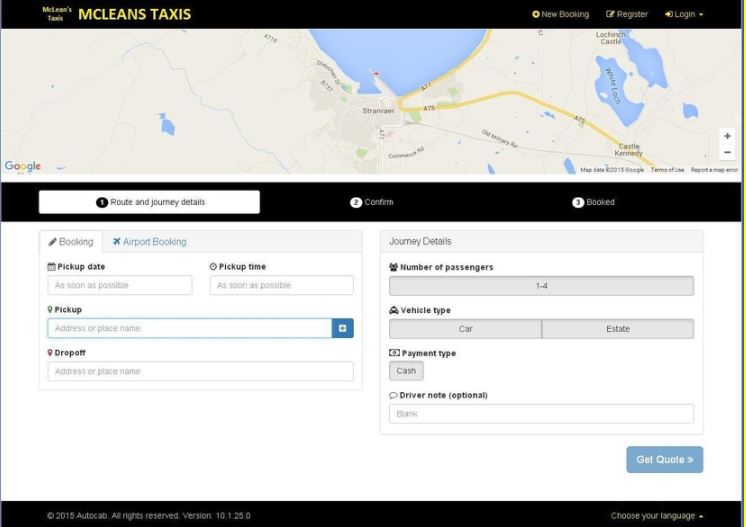Click the Autocab copyright version text
The image size is (746, 527).
pos(148,516)
